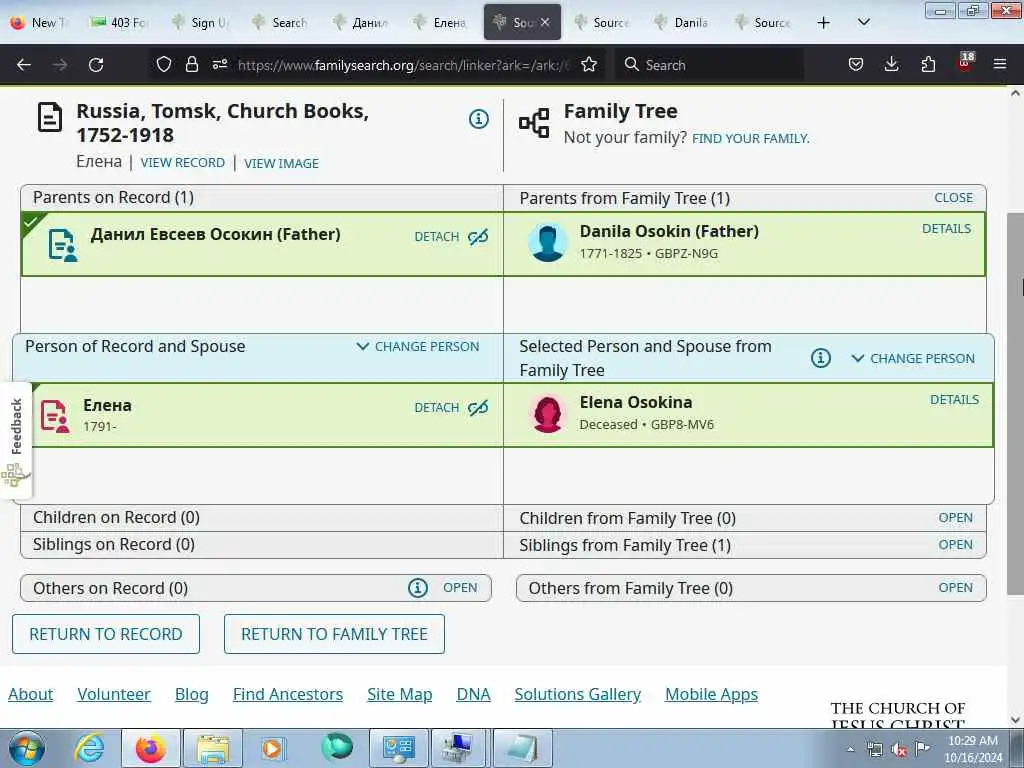The width and height of the screenshot is (1024, 768).
Task: Click unlink icon in Елена row
Action: click(478, 408)
